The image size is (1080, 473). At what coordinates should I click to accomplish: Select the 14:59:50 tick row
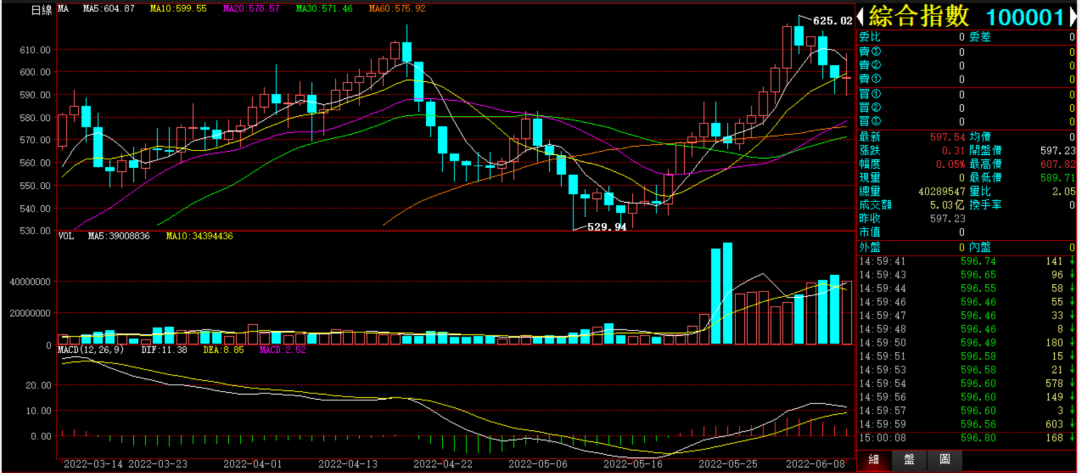966,342
